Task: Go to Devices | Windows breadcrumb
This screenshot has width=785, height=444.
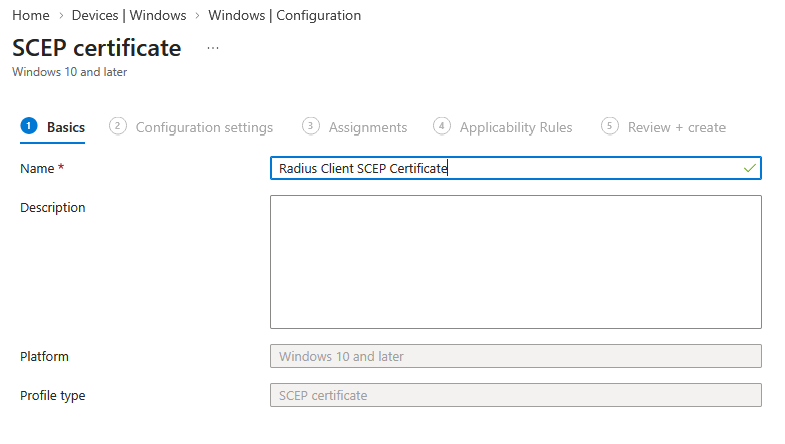Action: pos(129,16)
